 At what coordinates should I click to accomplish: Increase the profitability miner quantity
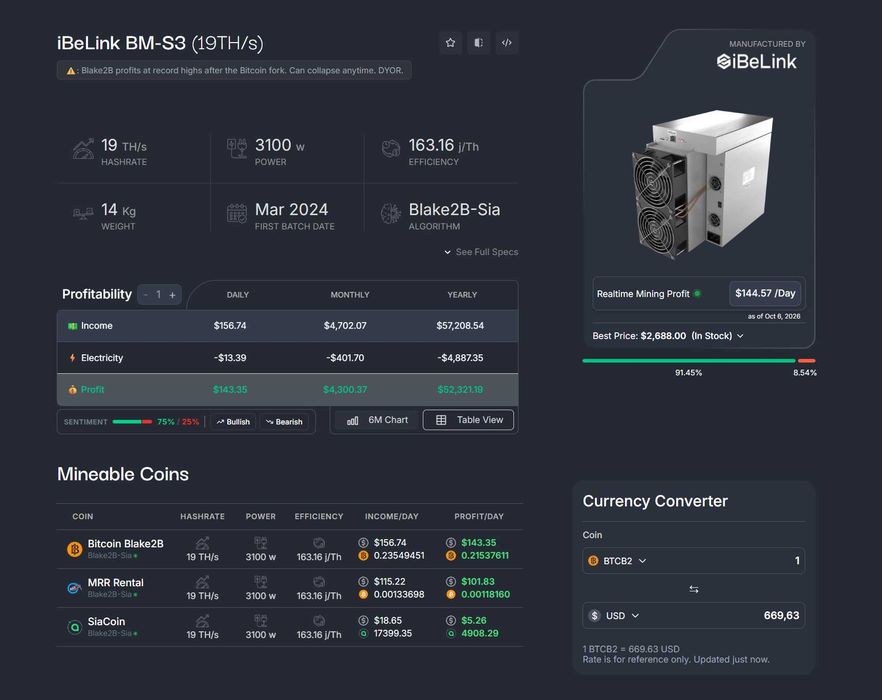click(173, 294)
